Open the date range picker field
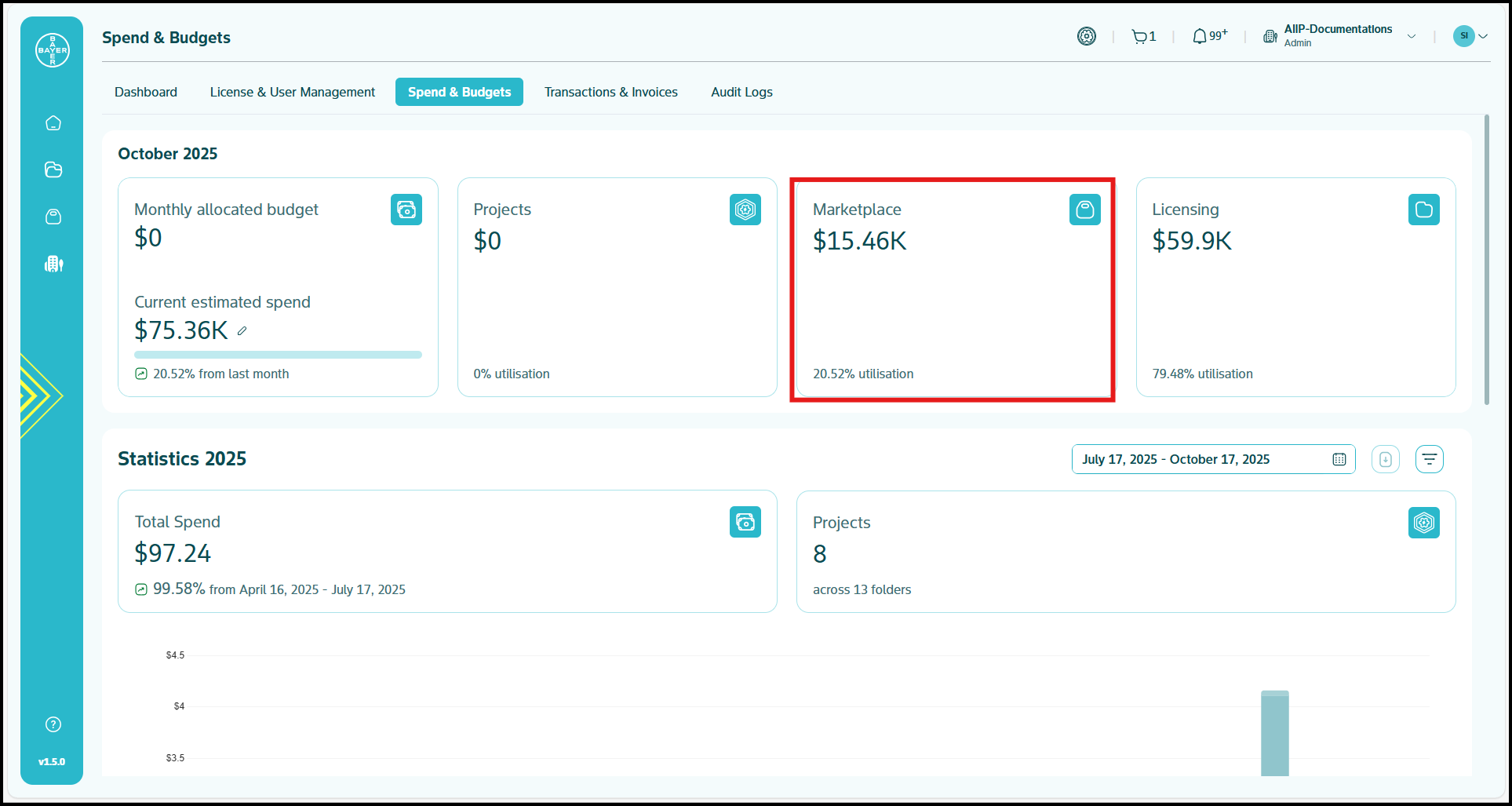The width and height of the screenshot is (1512, 806). click(1213, 459)
